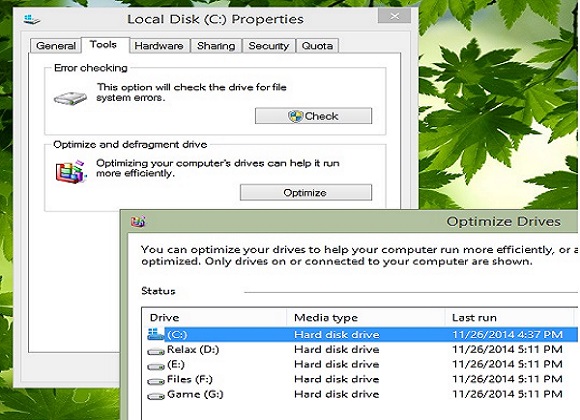Click the Optimize button

click(x=306, y=192)
